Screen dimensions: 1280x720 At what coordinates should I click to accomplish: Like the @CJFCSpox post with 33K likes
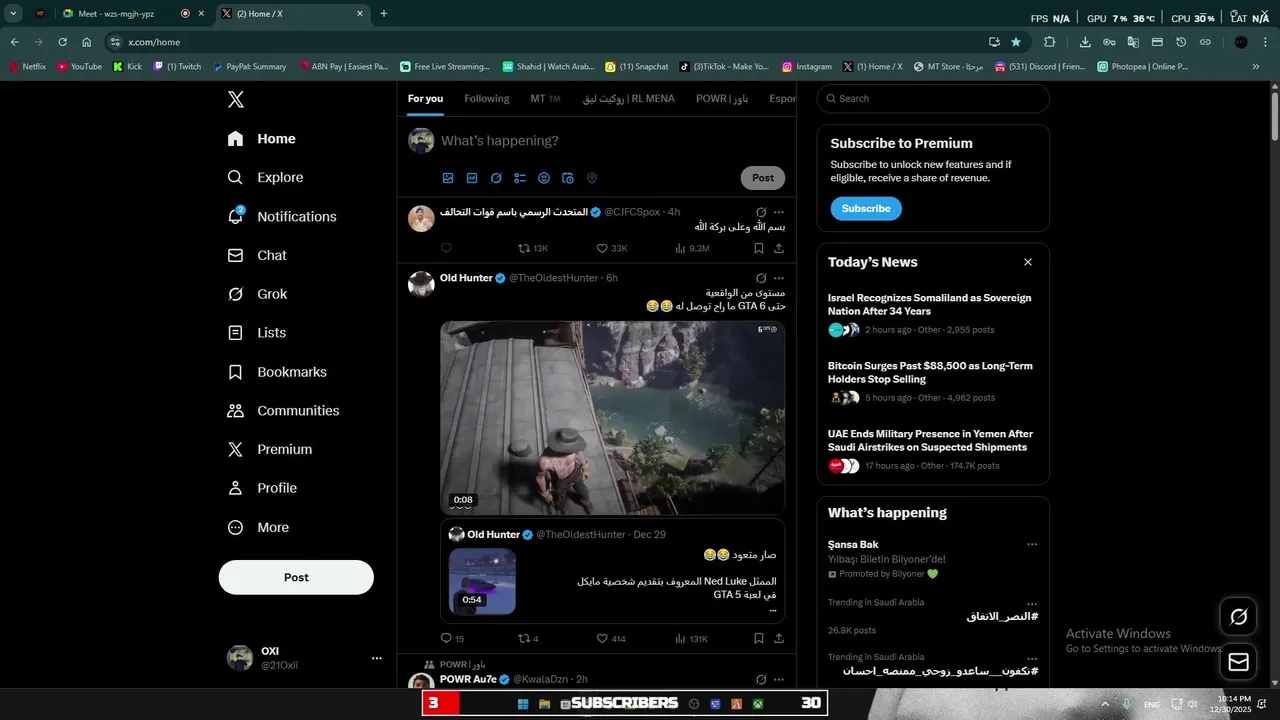point(612,248)
